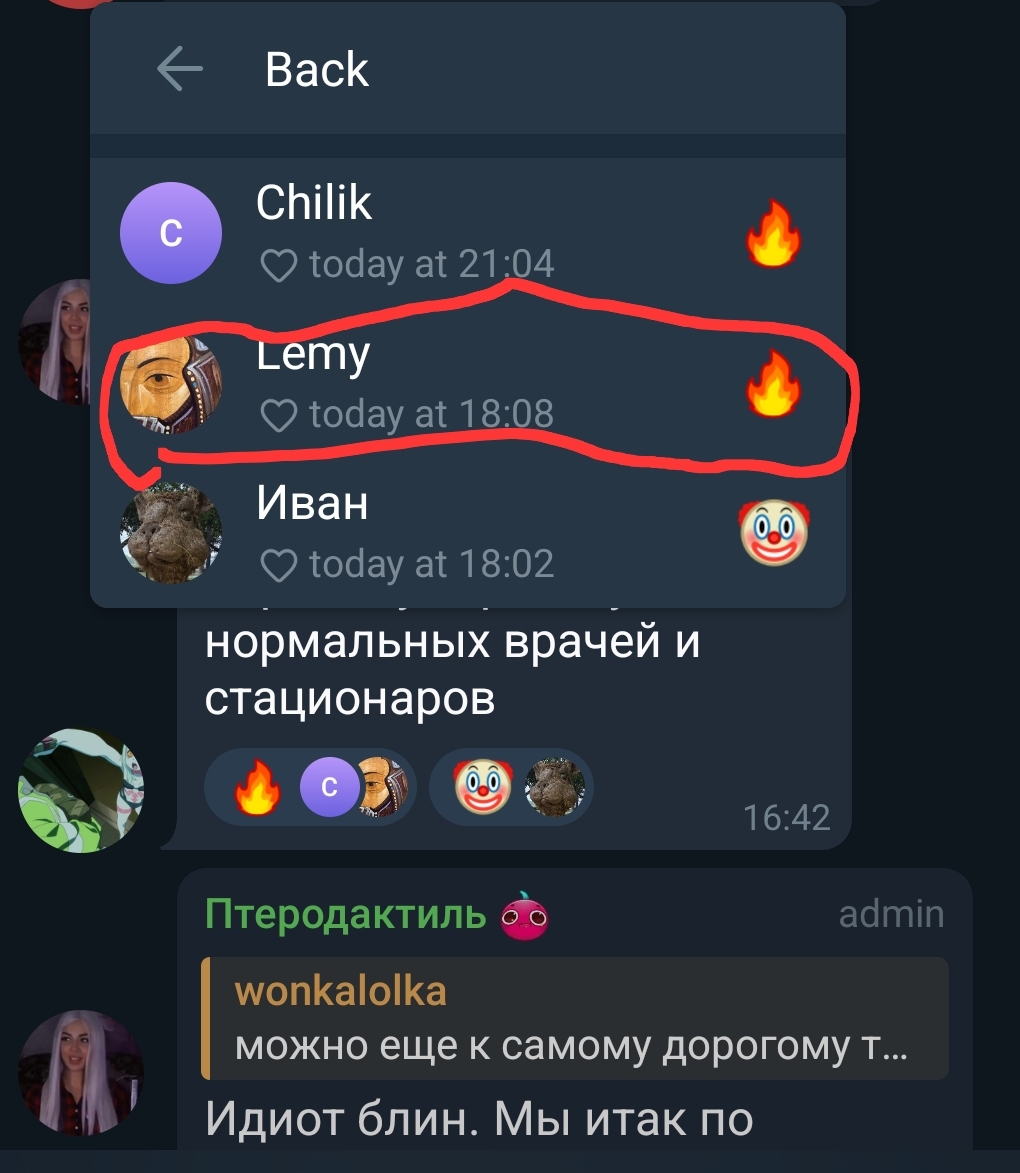Click heart icon beside today at 18:02
The image size is (1020, 1173).
278,565
